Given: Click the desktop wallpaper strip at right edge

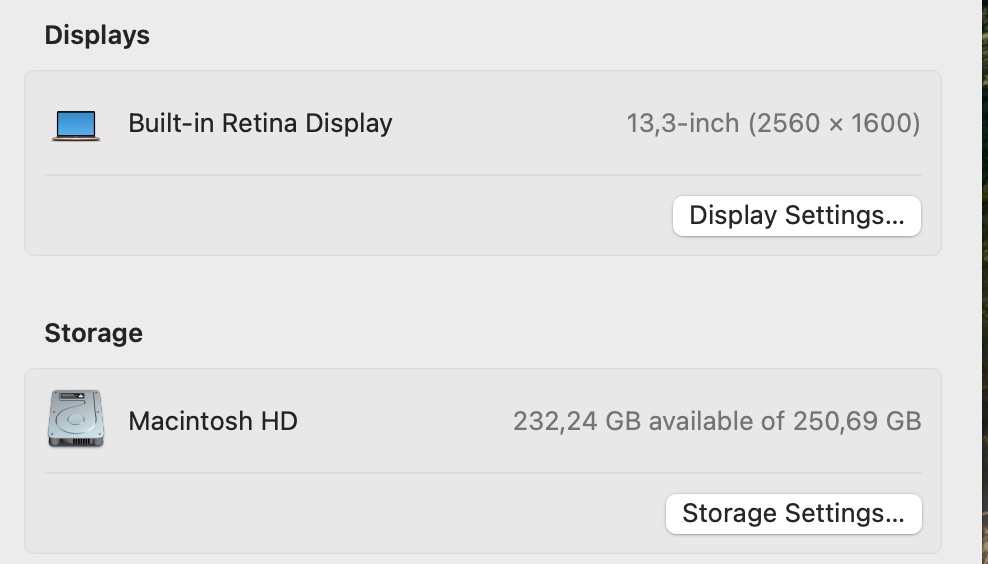Looking at the screenshot, I should (x=985, y=280).
